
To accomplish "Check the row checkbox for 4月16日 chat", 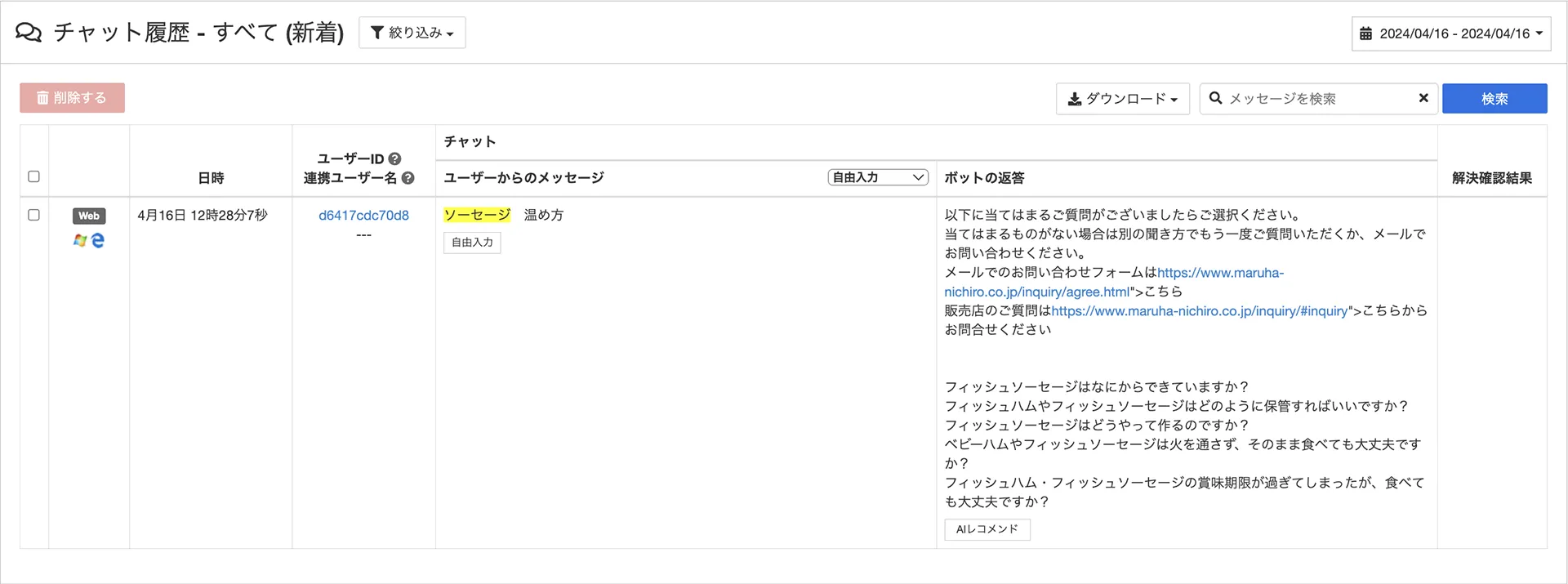I will [x=33, y=215].
